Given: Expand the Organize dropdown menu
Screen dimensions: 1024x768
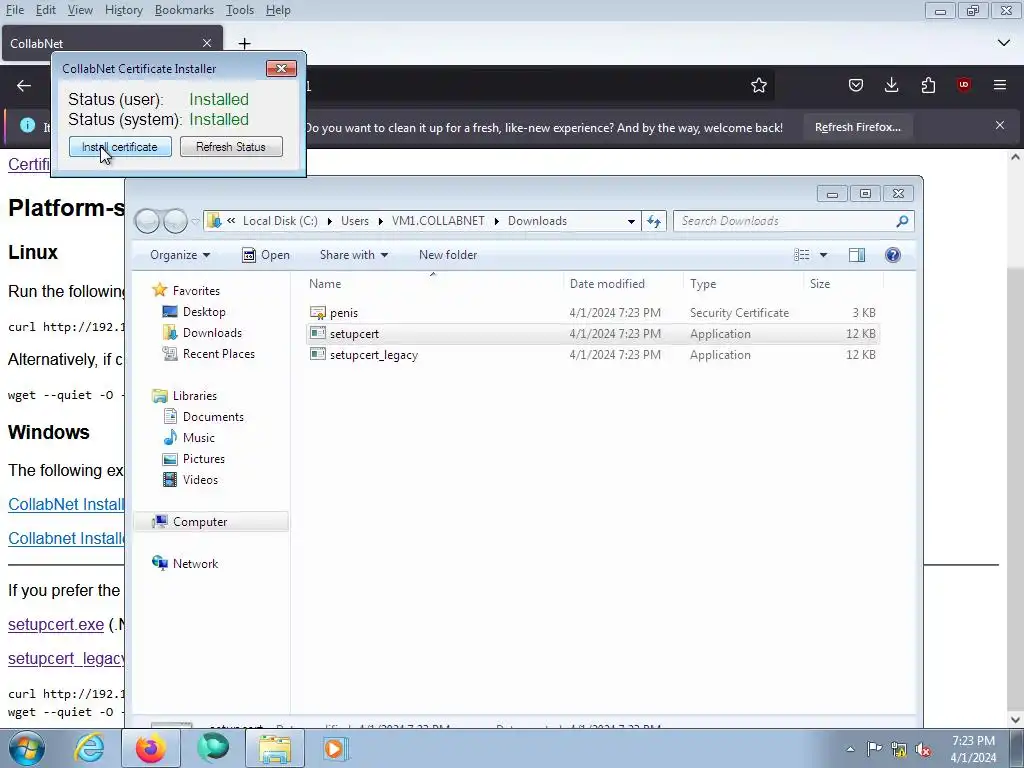Looking at the screenshot, I should point(180,255).
